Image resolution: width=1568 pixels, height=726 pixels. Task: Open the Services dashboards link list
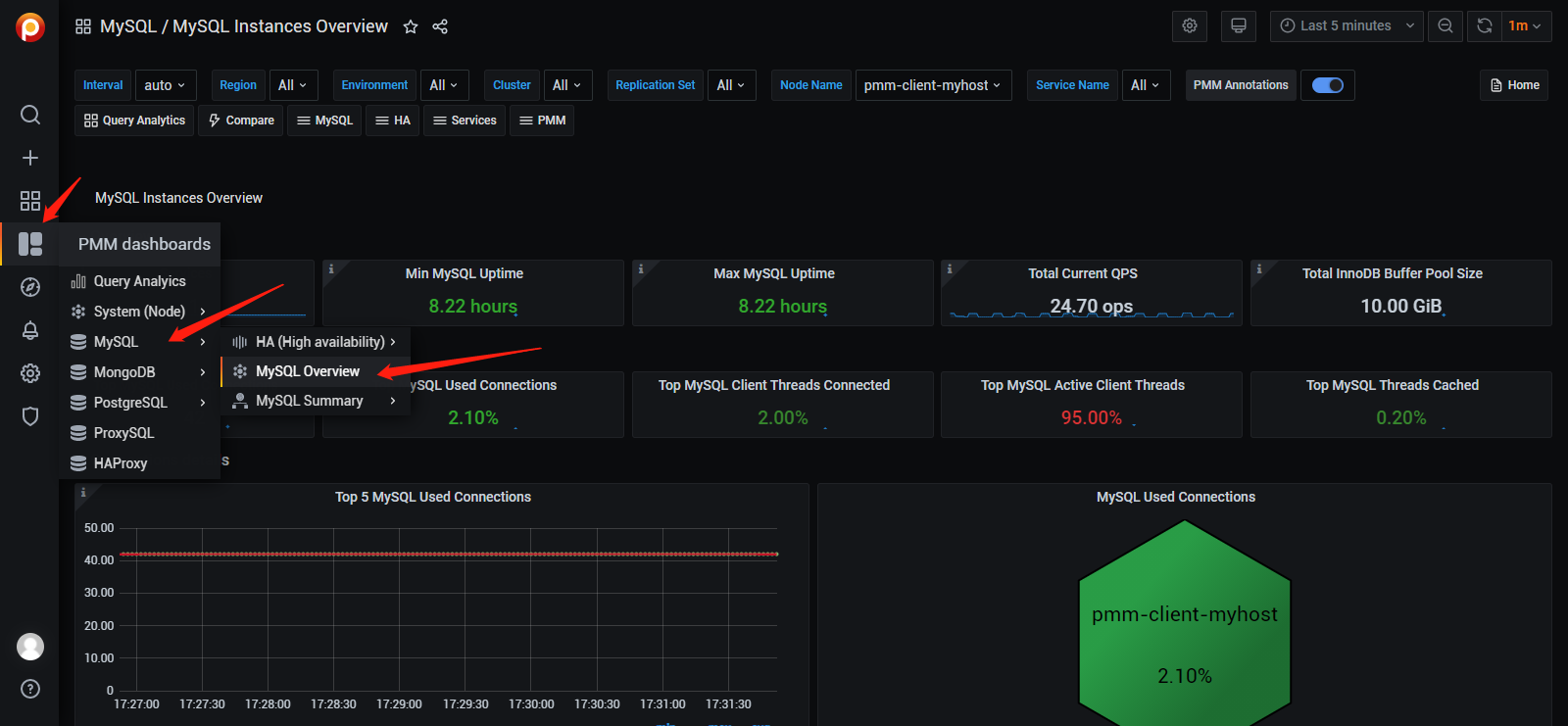coord(465,121)
